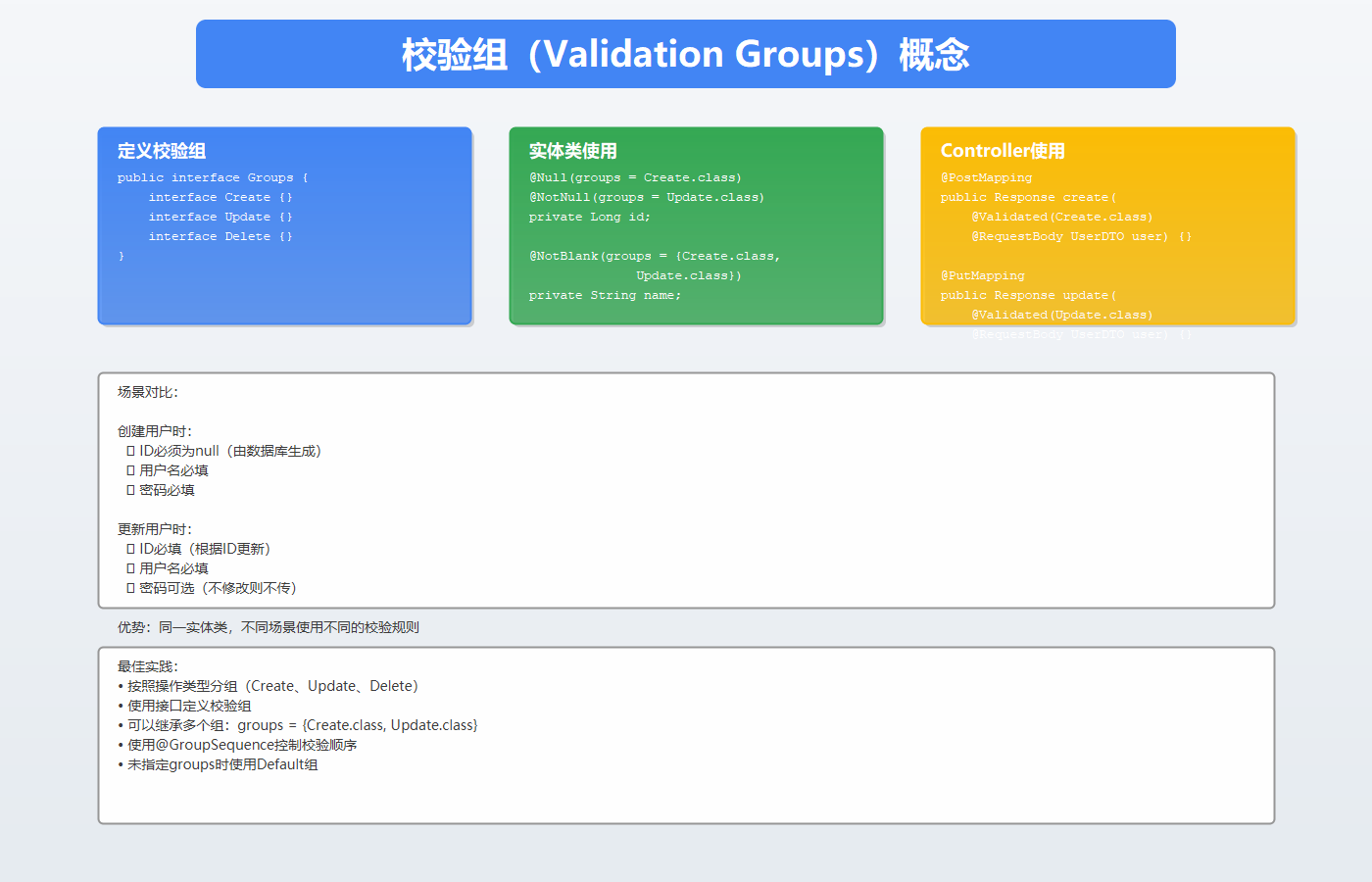The width and height of the screenshot is (1372, 882).
Task: Select the 定义校验组 card heading
Action: point(162,151)
